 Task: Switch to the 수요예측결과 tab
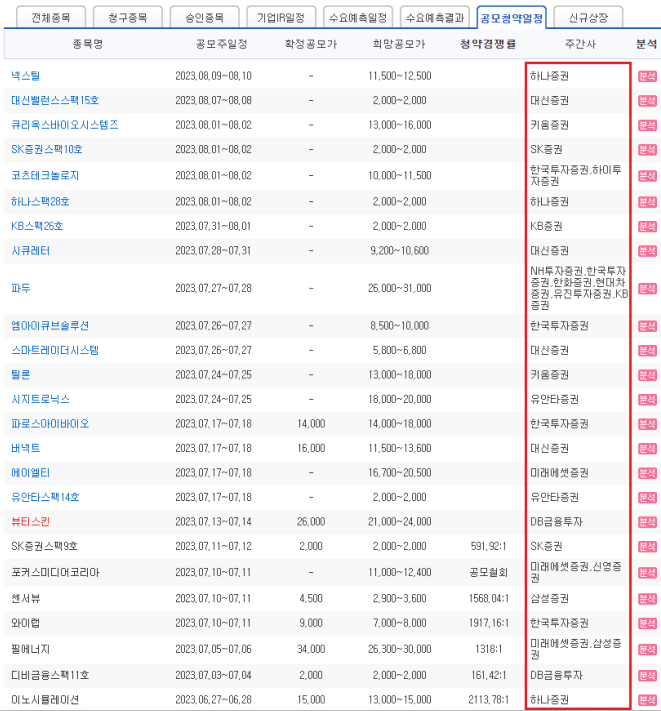tap(435, 18)
